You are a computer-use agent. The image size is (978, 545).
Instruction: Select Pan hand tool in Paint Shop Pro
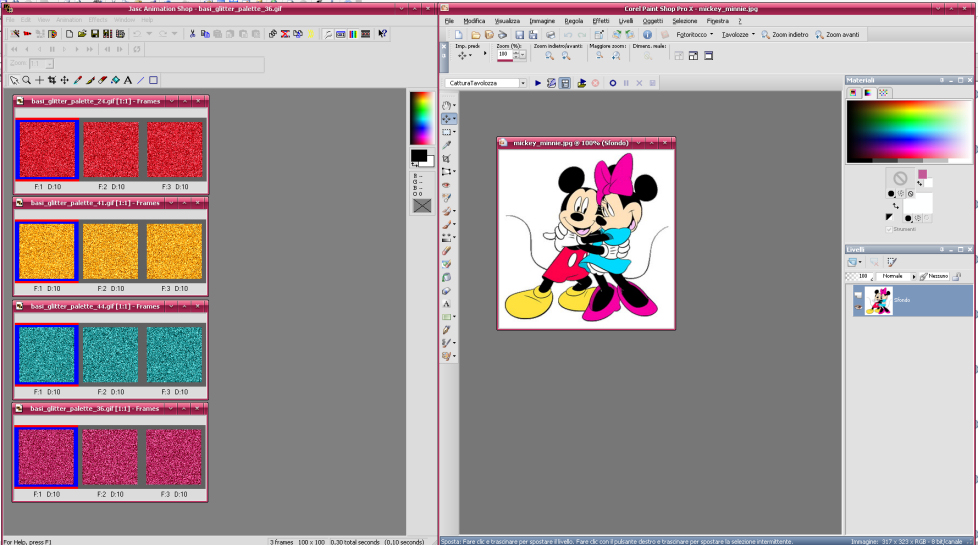tap(447, 105)
